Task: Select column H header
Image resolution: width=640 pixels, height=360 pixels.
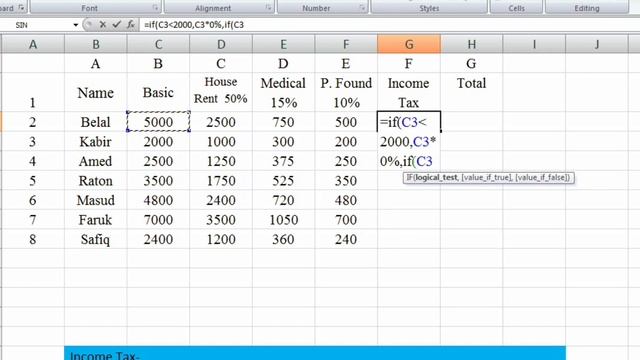Action: click(471, 44)
